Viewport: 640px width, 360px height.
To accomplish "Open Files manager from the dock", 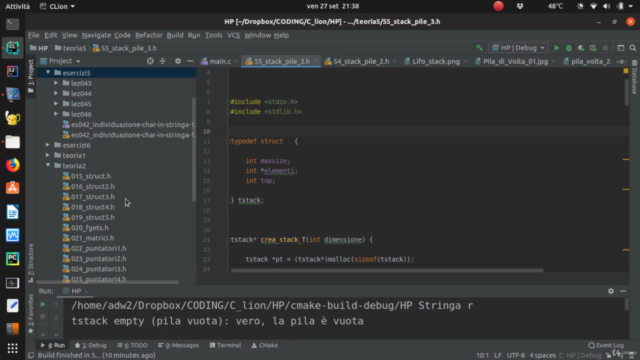I will tap(12, 142).
